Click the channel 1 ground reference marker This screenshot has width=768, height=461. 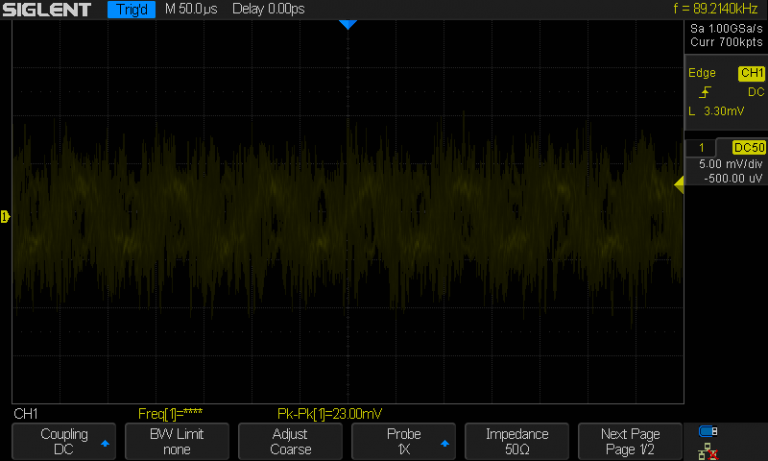(5, 217)
